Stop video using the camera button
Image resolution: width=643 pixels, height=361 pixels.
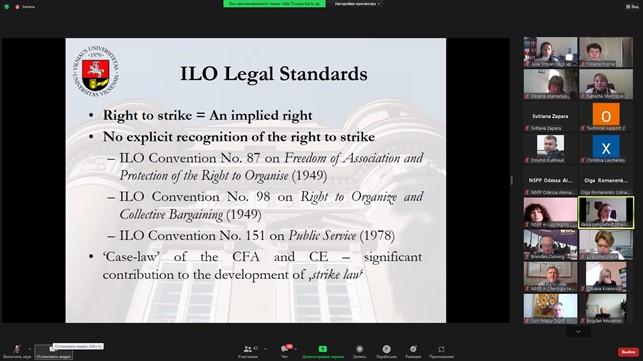[x=53, y=352]
